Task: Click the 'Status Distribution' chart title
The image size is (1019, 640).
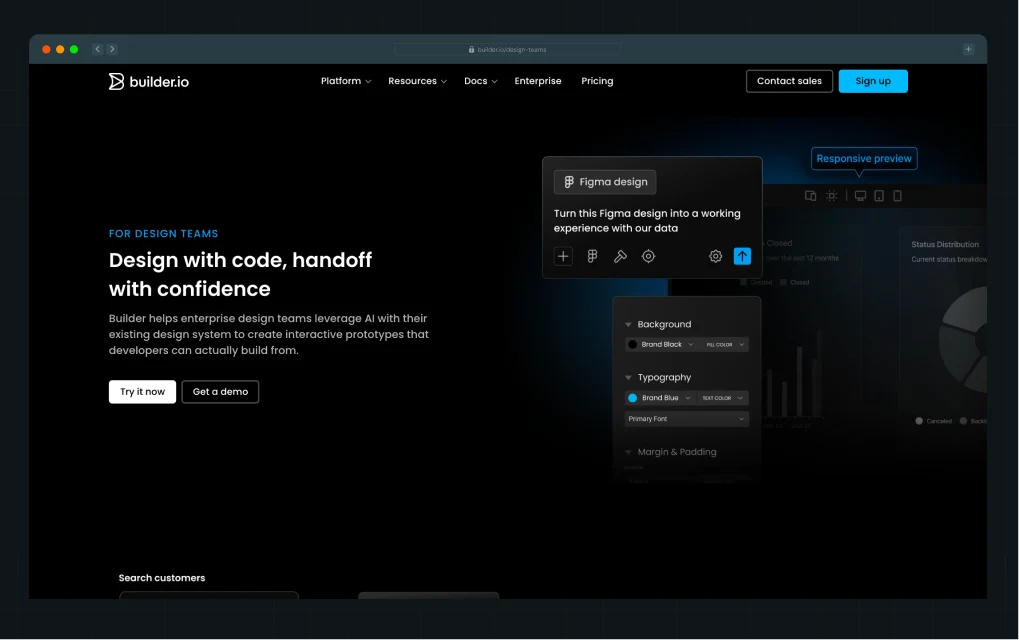Action: [945, 244]
